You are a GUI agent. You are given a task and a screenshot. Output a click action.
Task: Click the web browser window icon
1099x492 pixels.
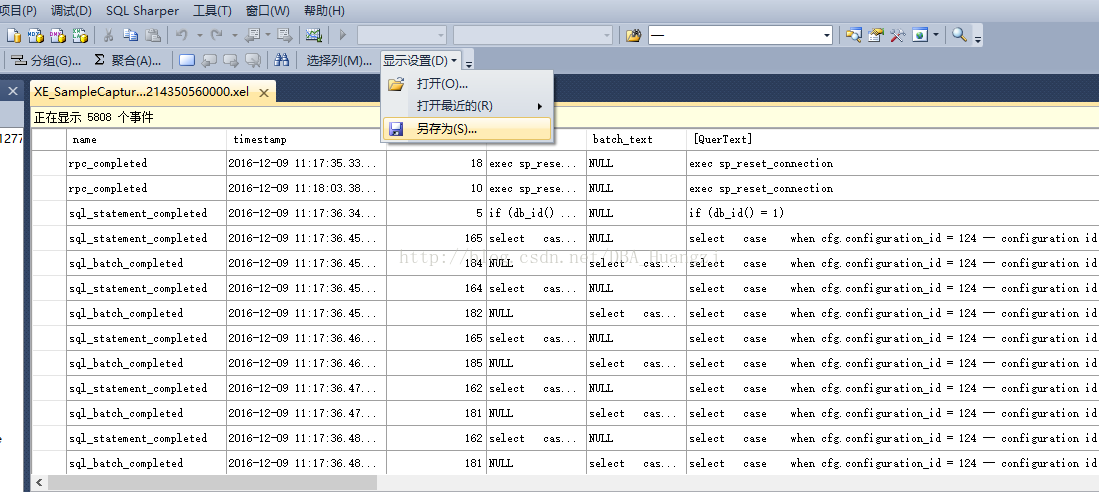(920, 35)
